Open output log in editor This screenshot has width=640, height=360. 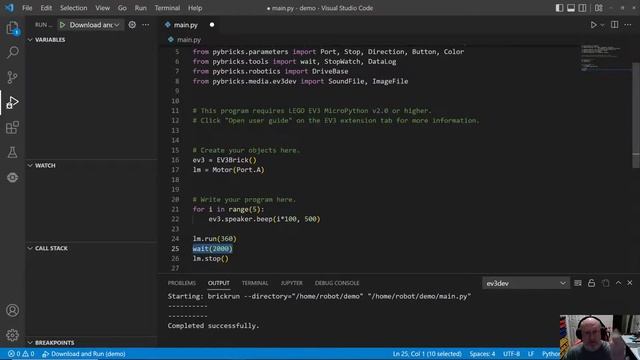[x=605, y=283]
